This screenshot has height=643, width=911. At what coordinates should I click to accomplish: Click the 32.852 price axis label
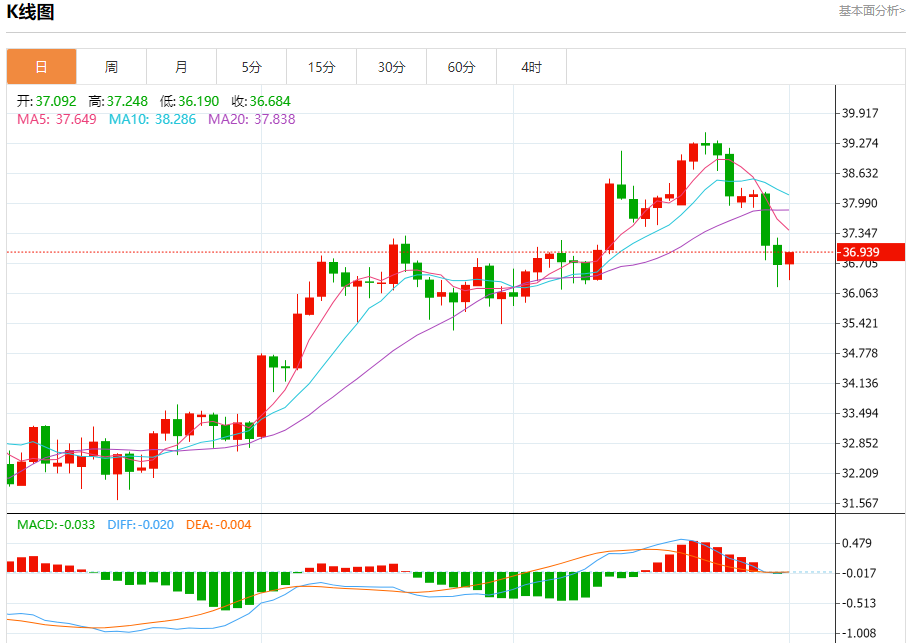pos(860,443)
